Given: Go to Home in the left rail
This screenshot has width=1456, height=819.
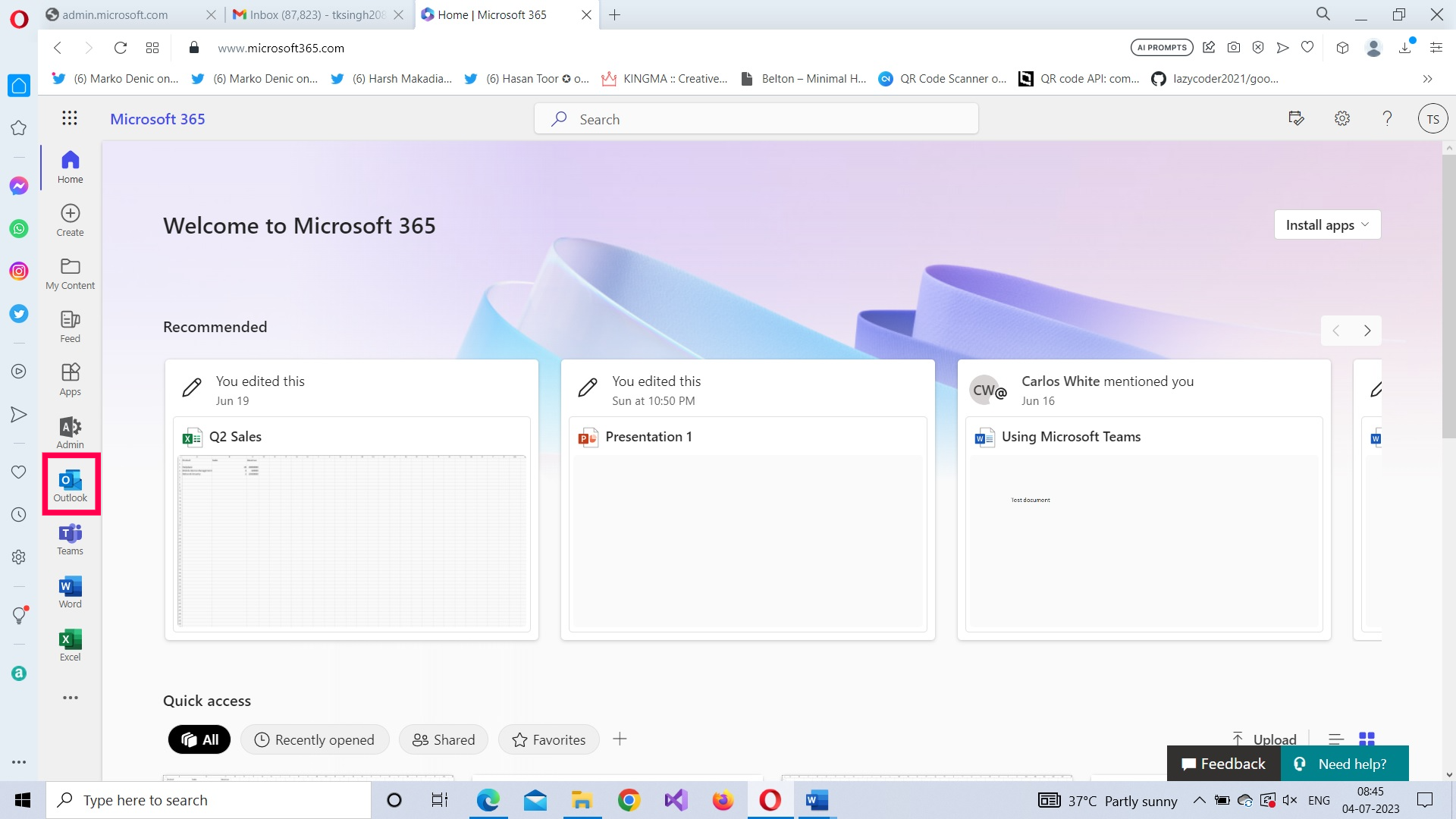Looking at the screenshot, I should (x=70, y=167).
